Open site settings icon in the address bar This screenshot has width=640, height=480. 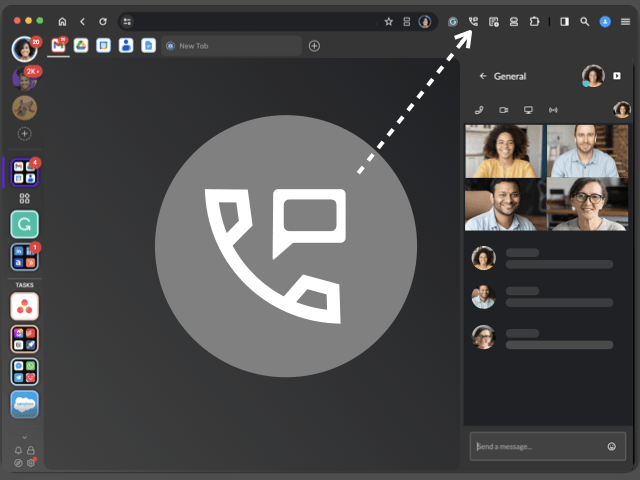click(x=127, y=22)
